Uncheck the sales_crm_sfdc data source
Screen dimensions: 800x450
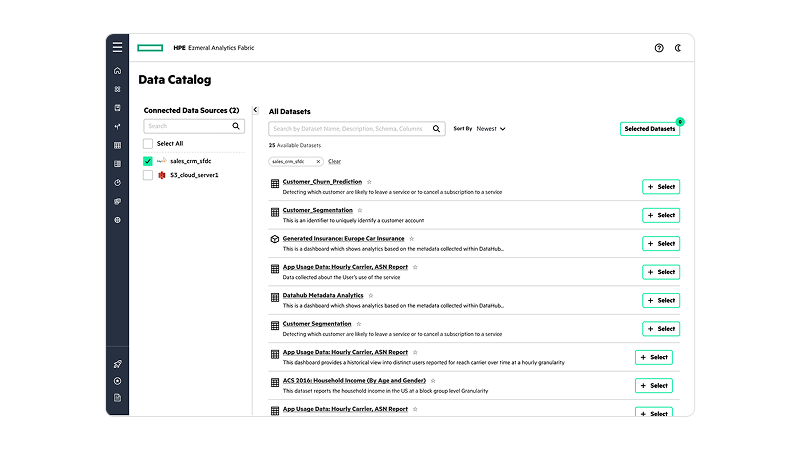click(148, 160)
